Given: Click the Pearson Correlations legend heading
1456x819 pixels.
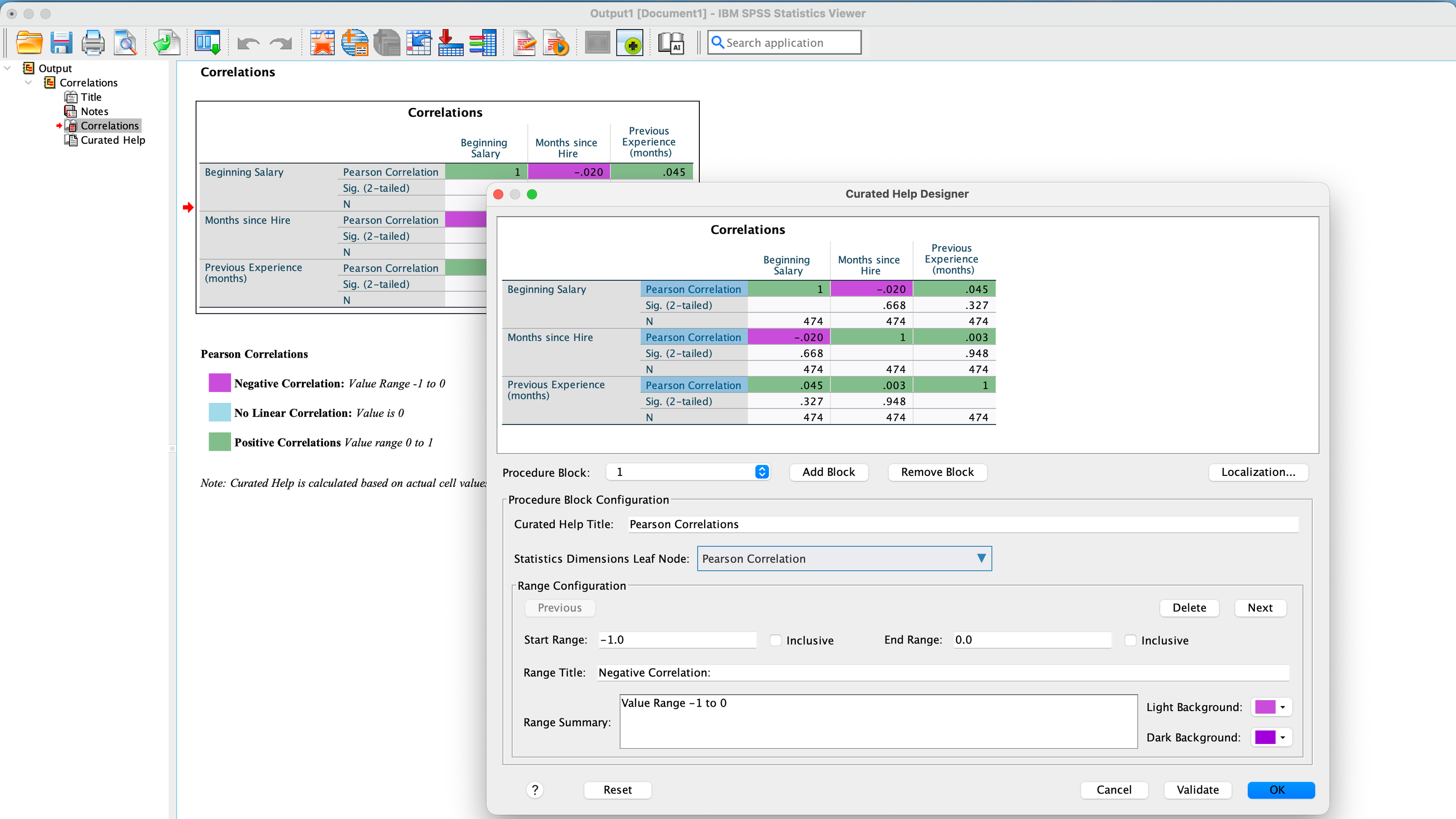Looking at the screenshot, I should [254, 354].
